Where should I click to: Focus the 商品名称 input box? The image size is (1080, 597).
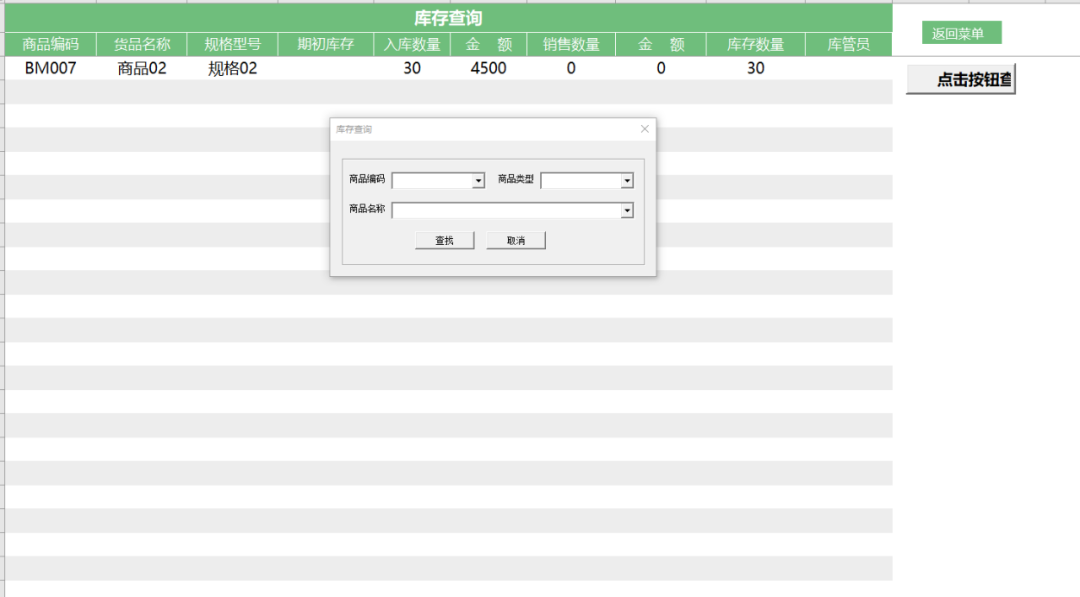[x=506, y=211]
